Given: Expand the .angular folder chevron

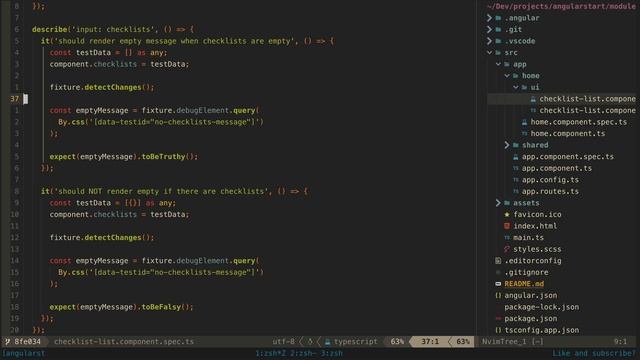Looking at the screenshot, I should [489, 18].
